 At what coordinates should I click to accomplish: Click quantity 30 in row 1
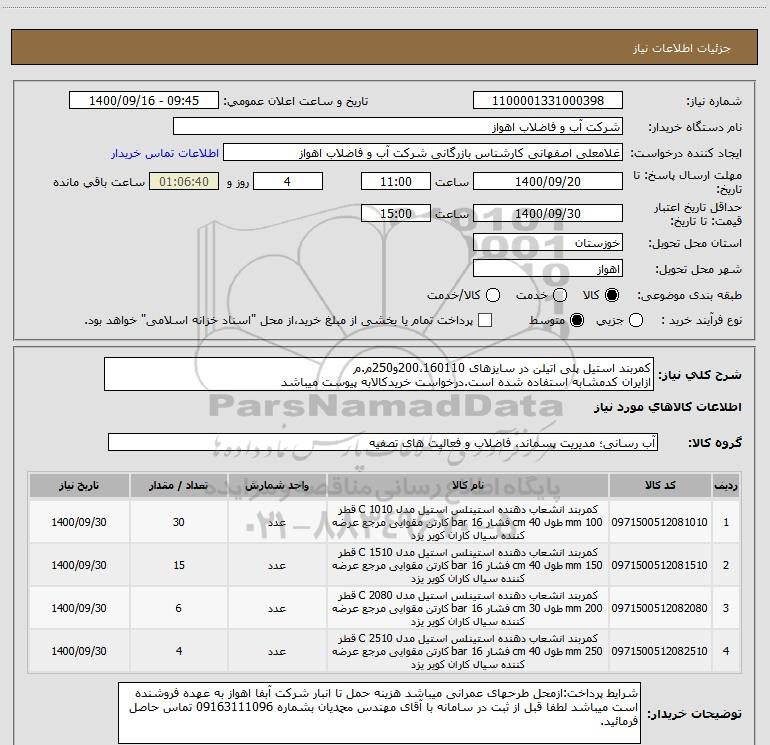[178, 522]
